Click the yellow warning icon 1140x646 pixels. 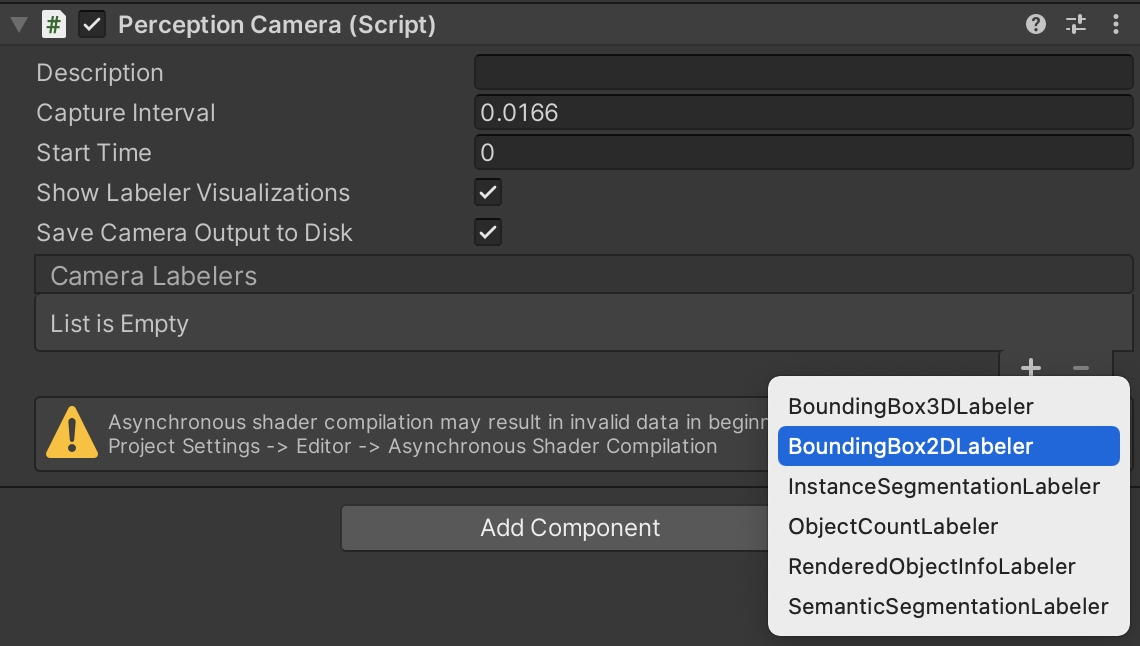72,433
